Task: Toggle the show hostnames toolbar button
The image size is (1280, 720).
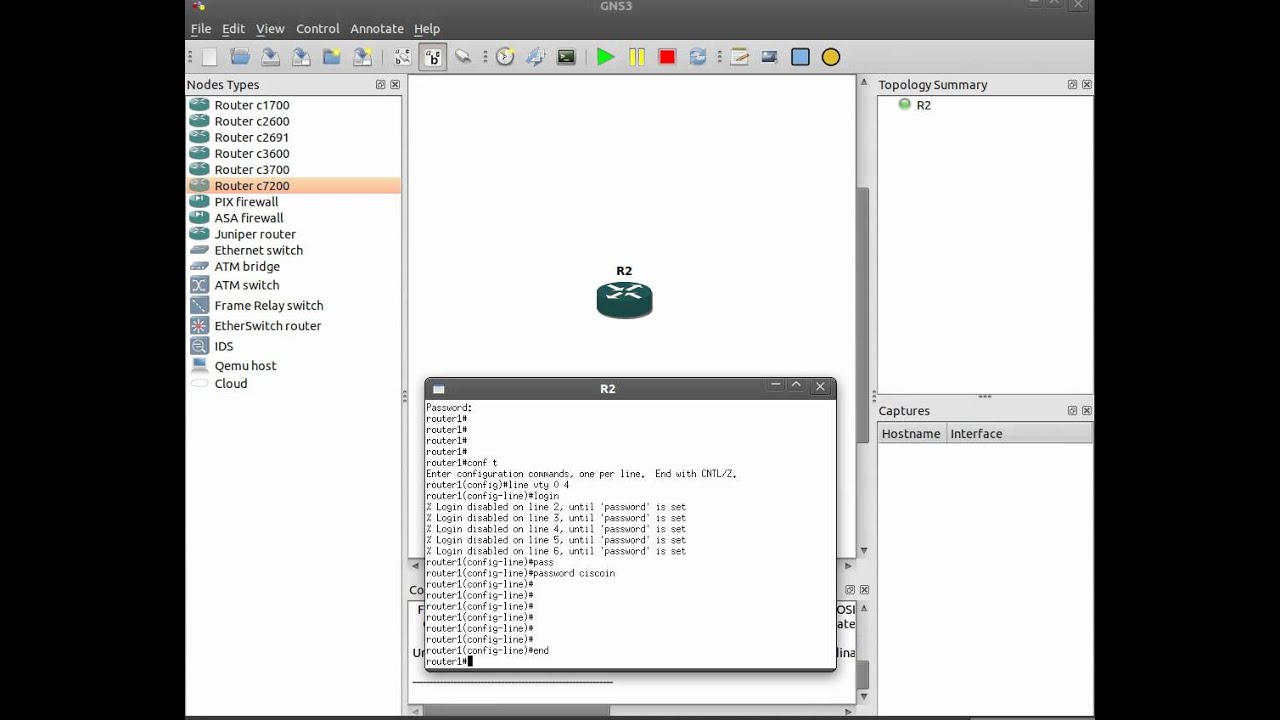Action: coord(432,57)
